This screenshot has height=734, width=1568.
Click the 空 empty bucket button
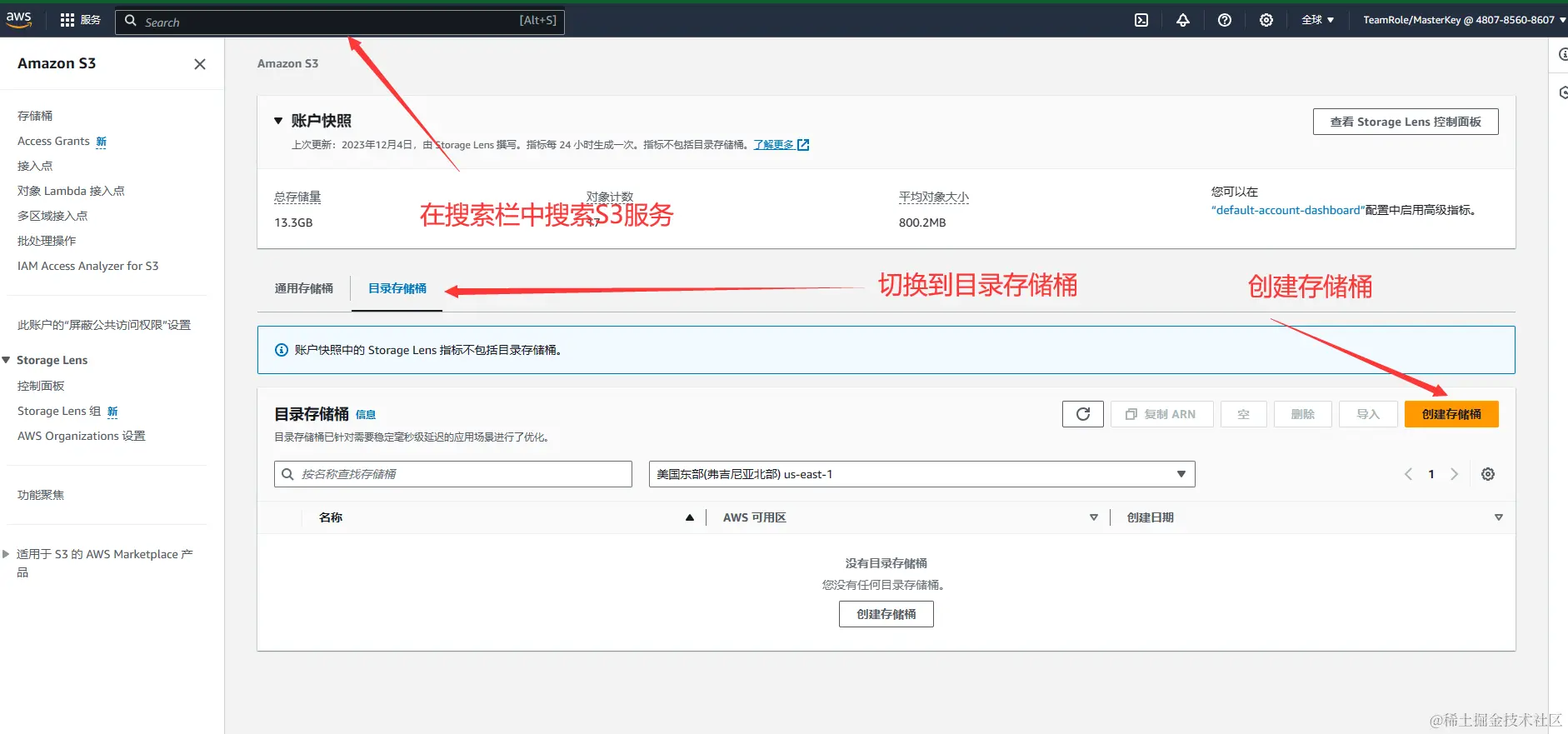[x=1244, y=414]
